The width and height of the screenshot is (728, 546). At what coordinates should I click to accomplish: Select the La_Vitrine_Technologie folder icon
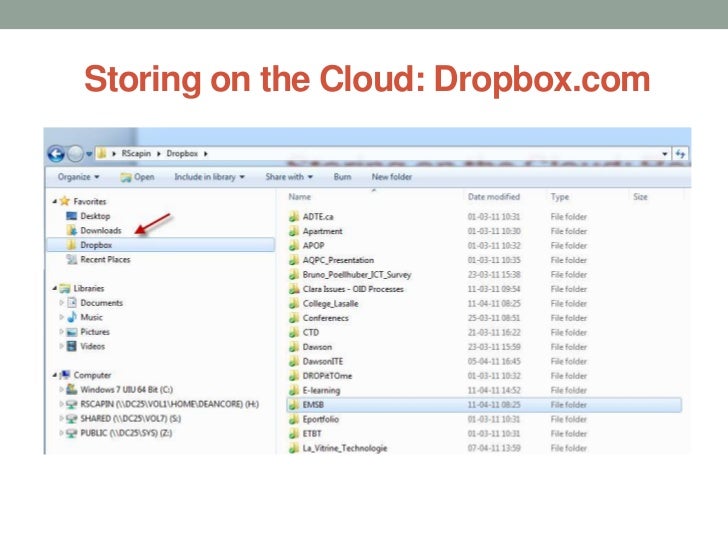coord(293,448)
